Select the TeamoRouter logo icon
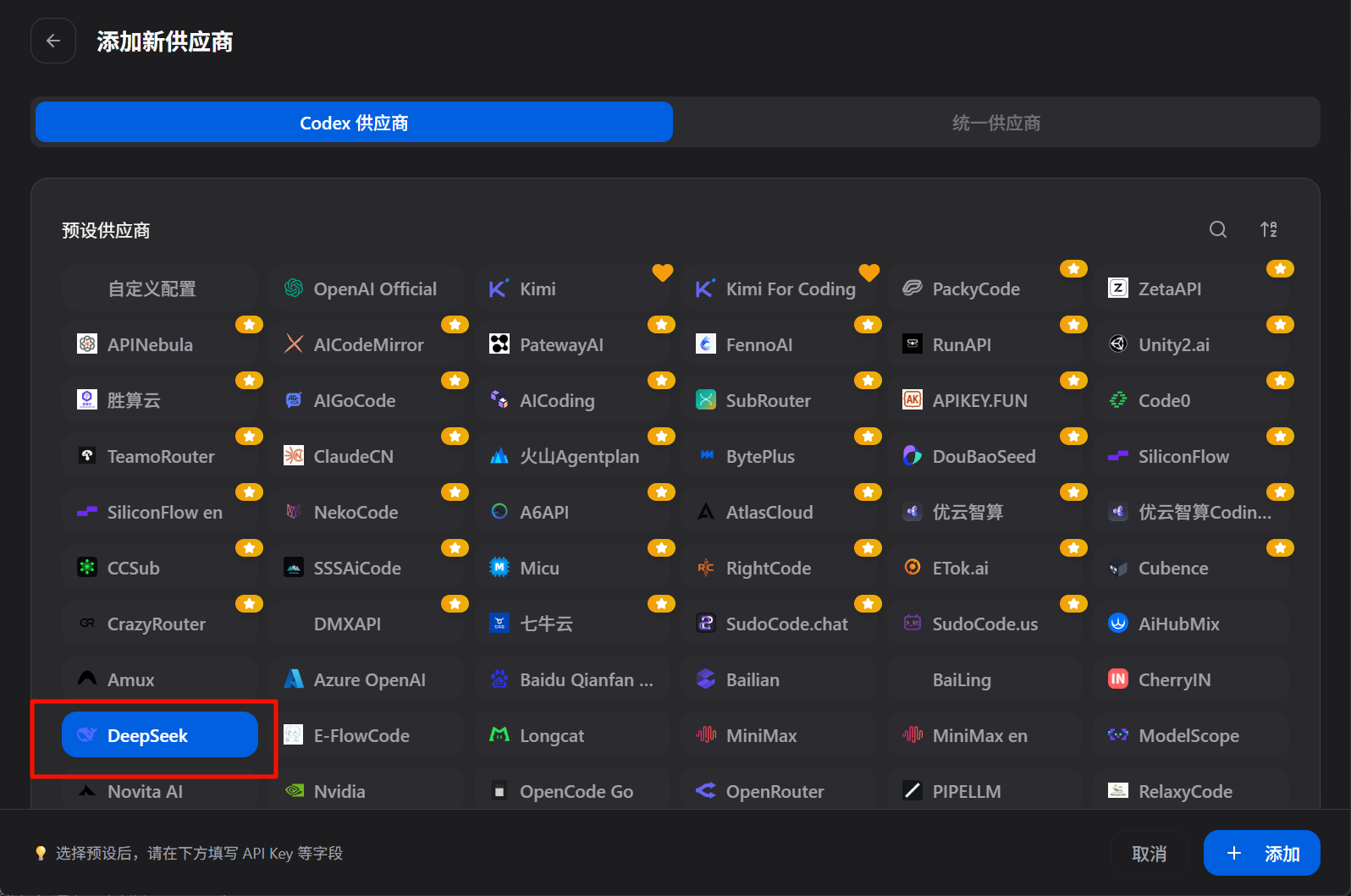Viewport: 1351px width, 896px height. point(87,456)
